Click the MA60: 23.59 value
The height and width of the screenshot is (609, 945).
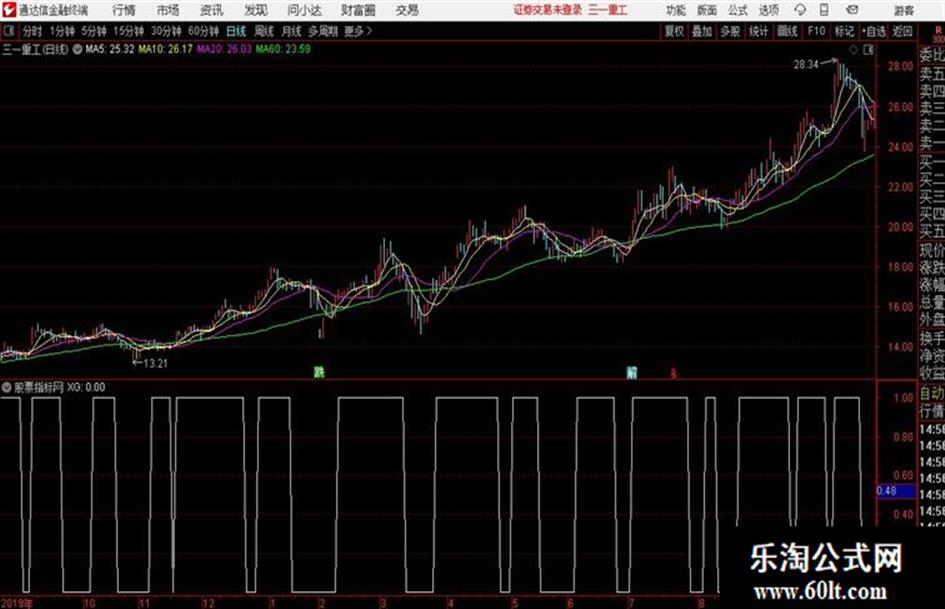click(x=283, y=49)
